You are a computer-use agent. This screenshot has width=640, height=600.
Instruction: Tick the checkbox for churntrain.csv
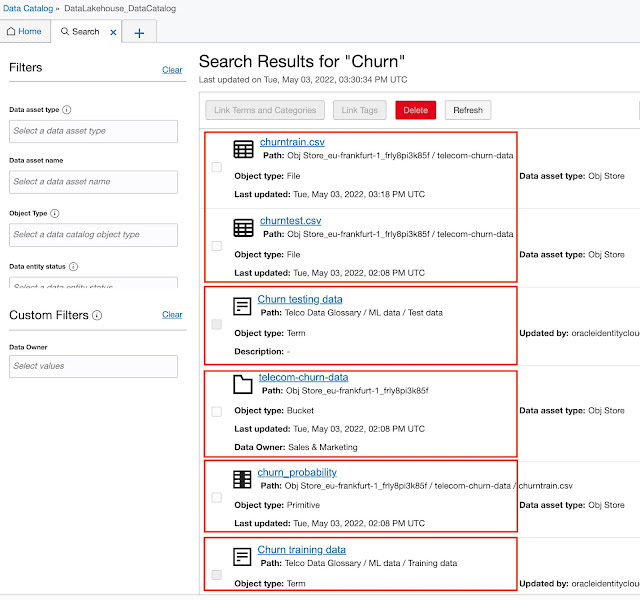point(217,167)
